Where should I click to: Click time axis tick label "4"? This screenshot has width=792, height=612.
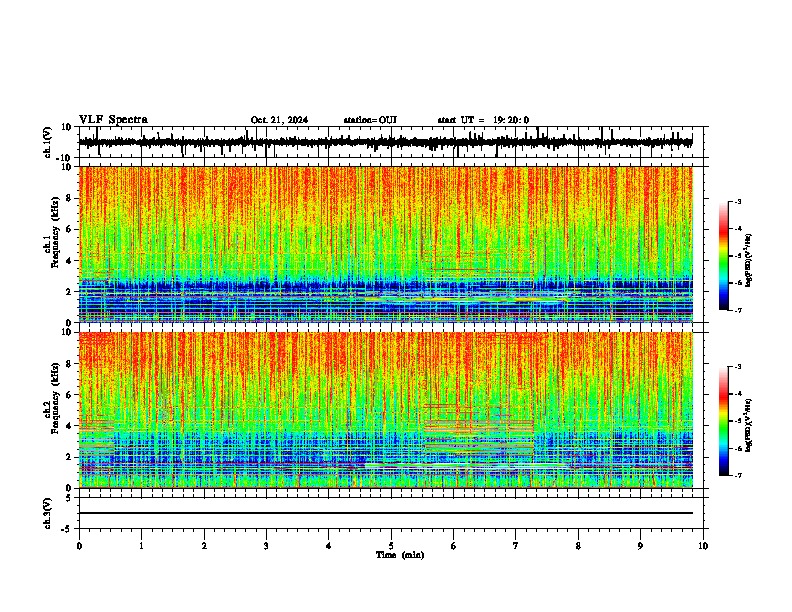click(329, 546)
